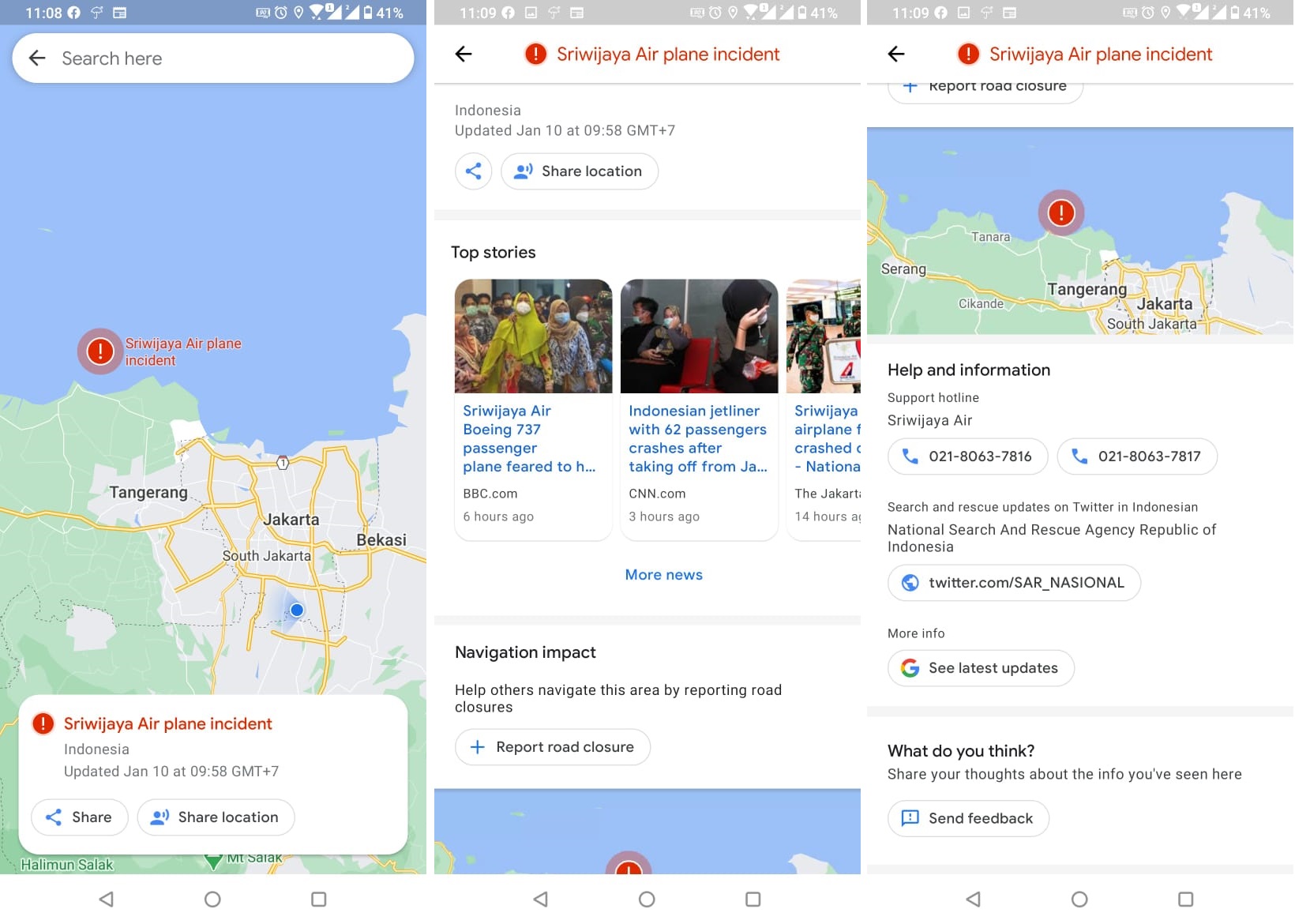
Task: Tap Android back button on middle screen
Action: click(541, 899)
